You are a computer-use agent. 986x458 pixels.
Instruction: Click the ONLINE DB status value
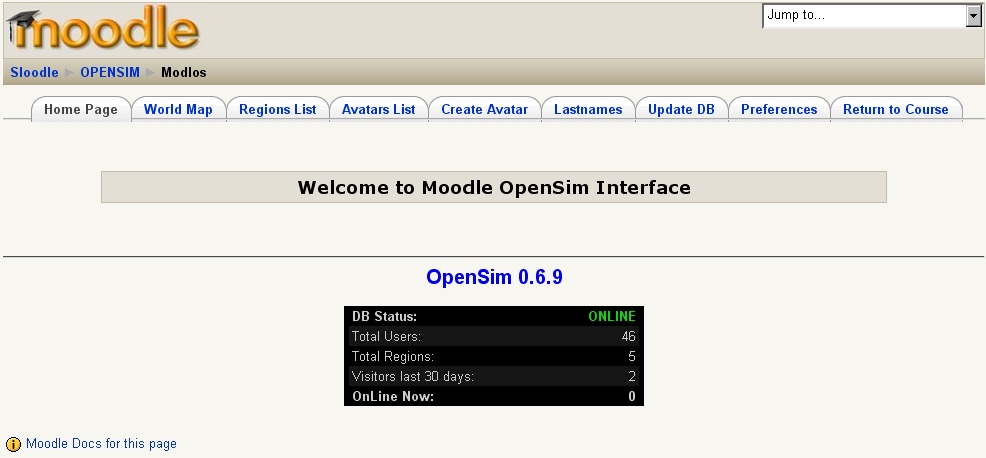click(611, 316)
